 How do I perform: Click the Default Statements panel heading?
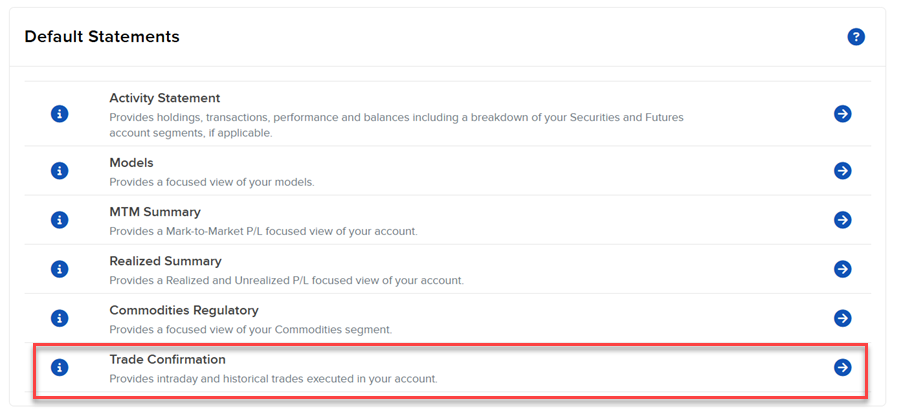click(102, 37)
